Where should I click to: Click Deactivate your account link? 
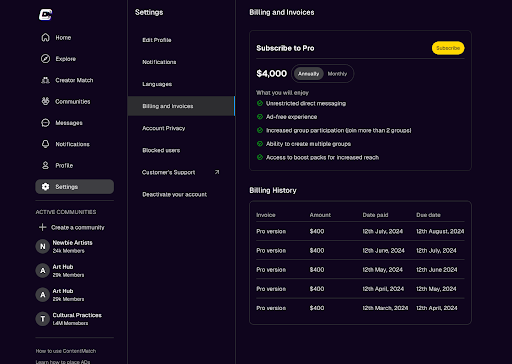(175, 194)
